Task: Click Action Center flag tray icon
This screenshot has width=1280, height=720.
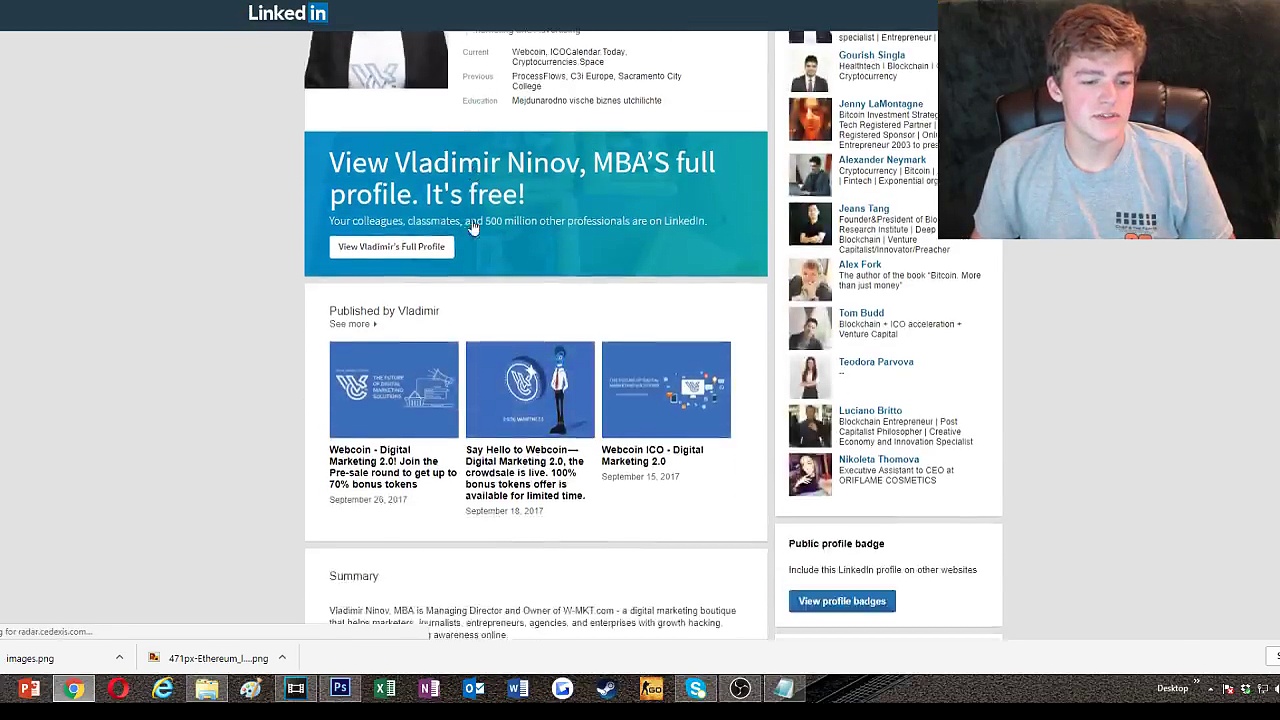Action: (1228, 689)
